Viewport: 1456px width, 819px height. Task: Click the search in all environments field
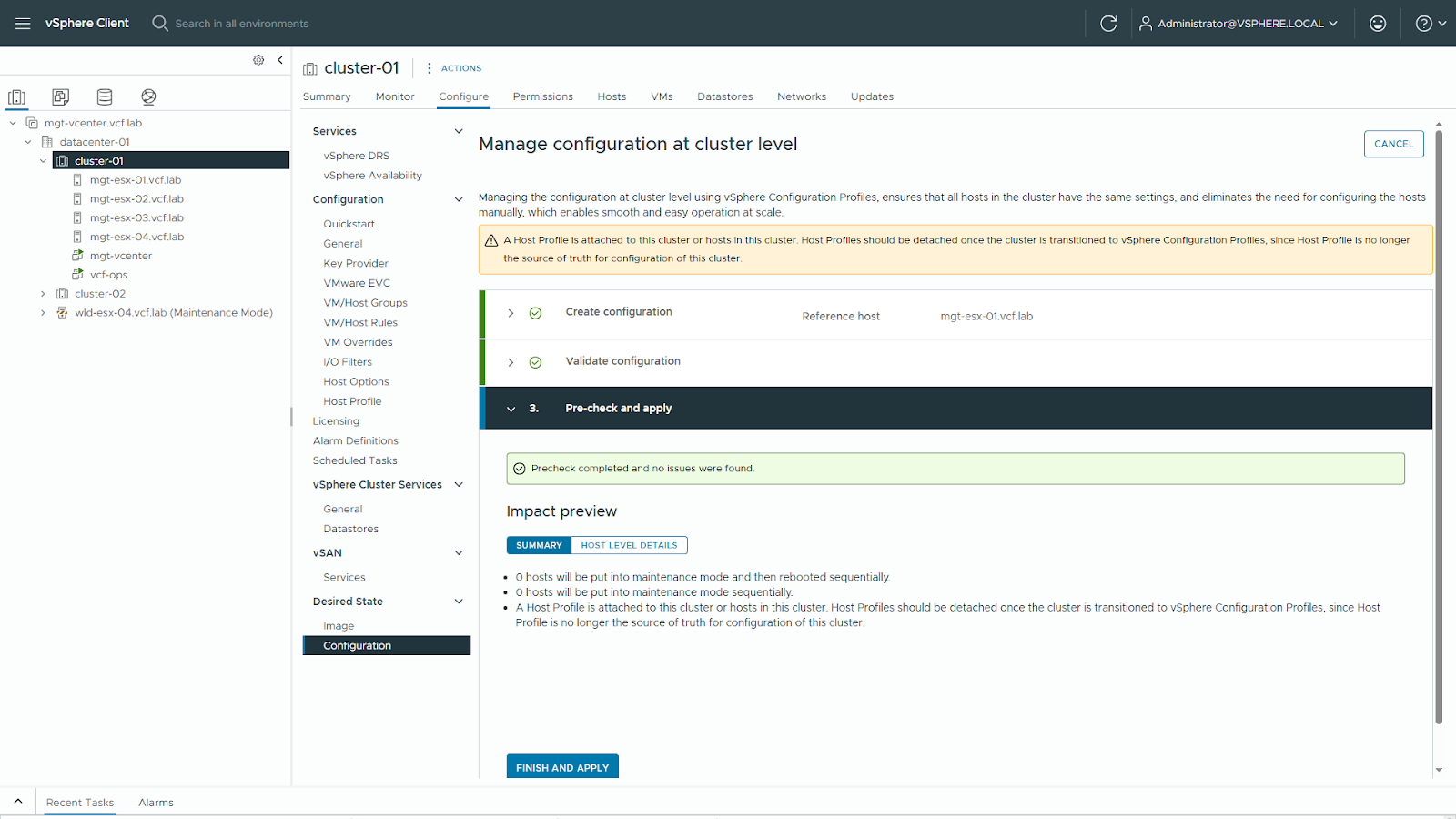[x=242, y=24]
